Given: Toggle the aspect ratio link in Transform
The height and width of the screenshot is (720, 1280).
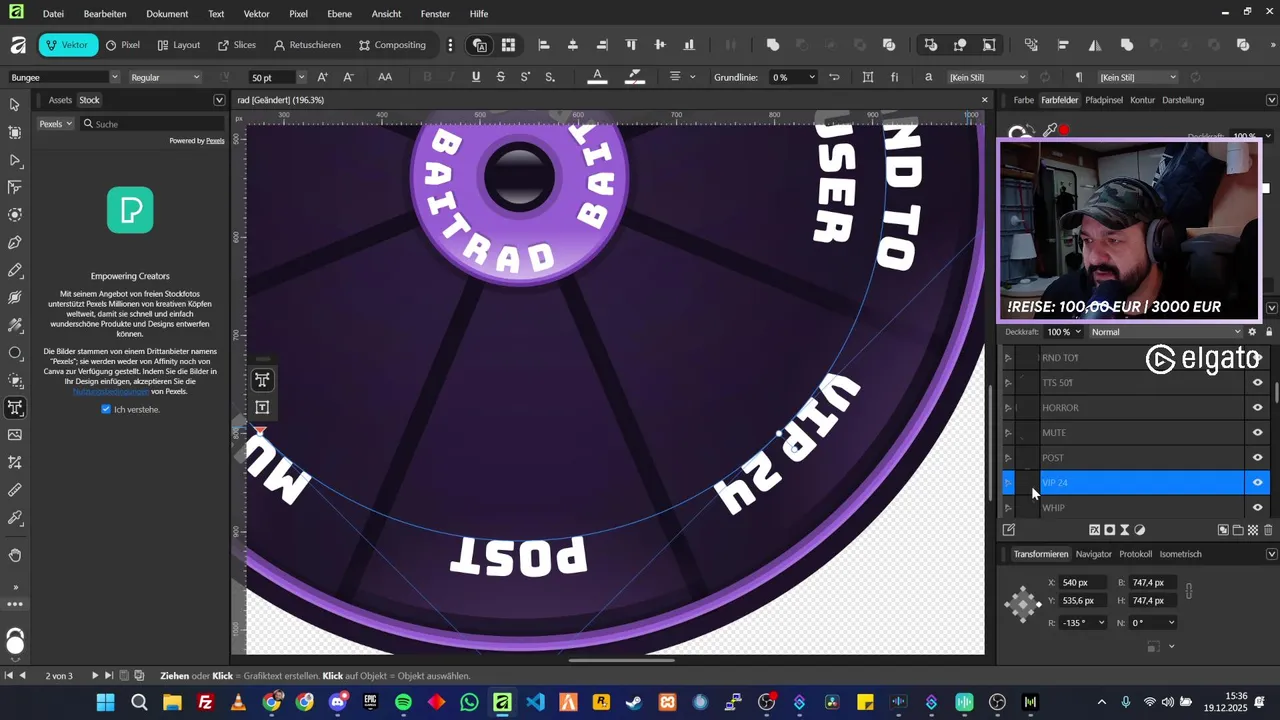Looking at the screenshot, I should 1188,591.
